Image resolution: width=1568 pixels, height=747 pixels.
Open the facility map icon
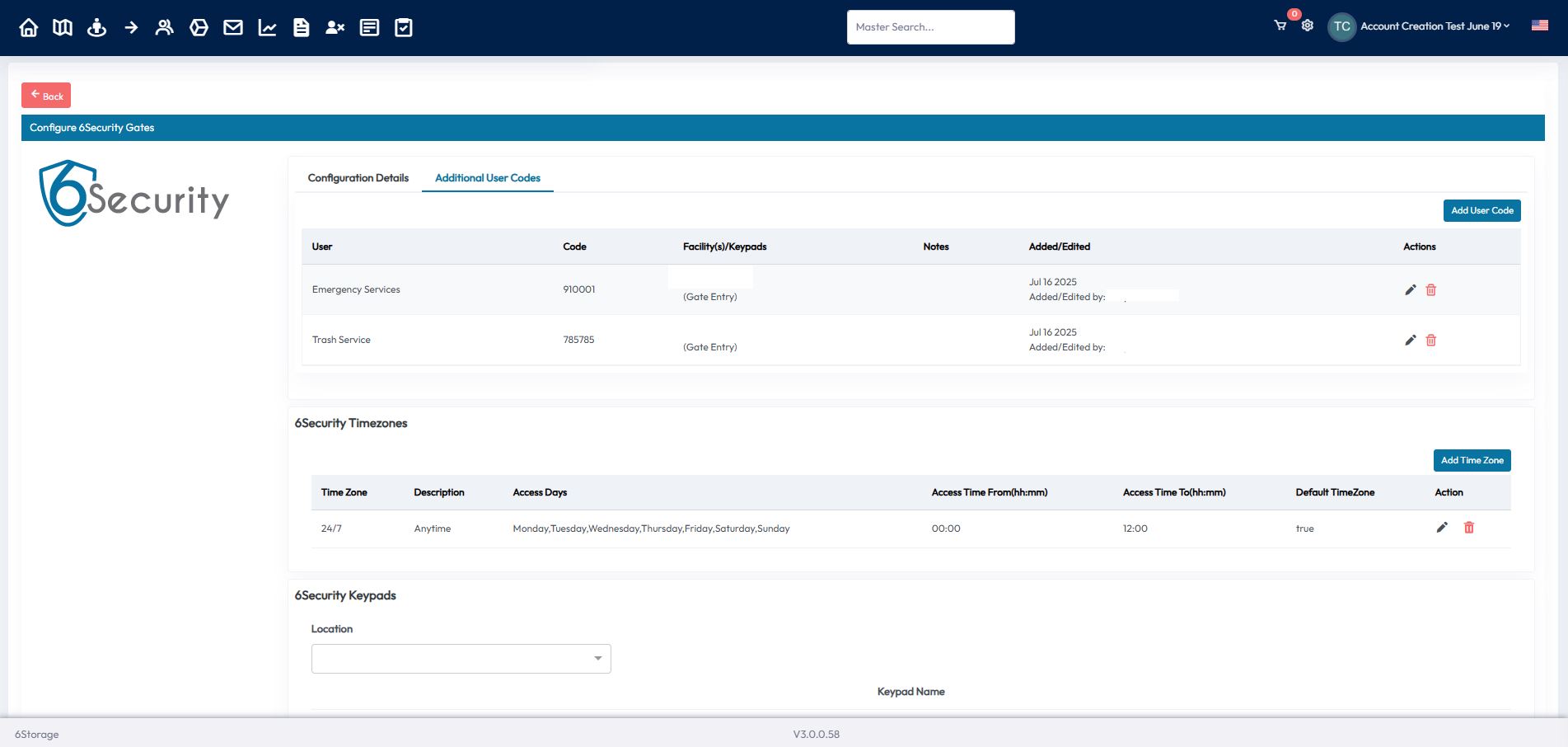tap(63, 27)
